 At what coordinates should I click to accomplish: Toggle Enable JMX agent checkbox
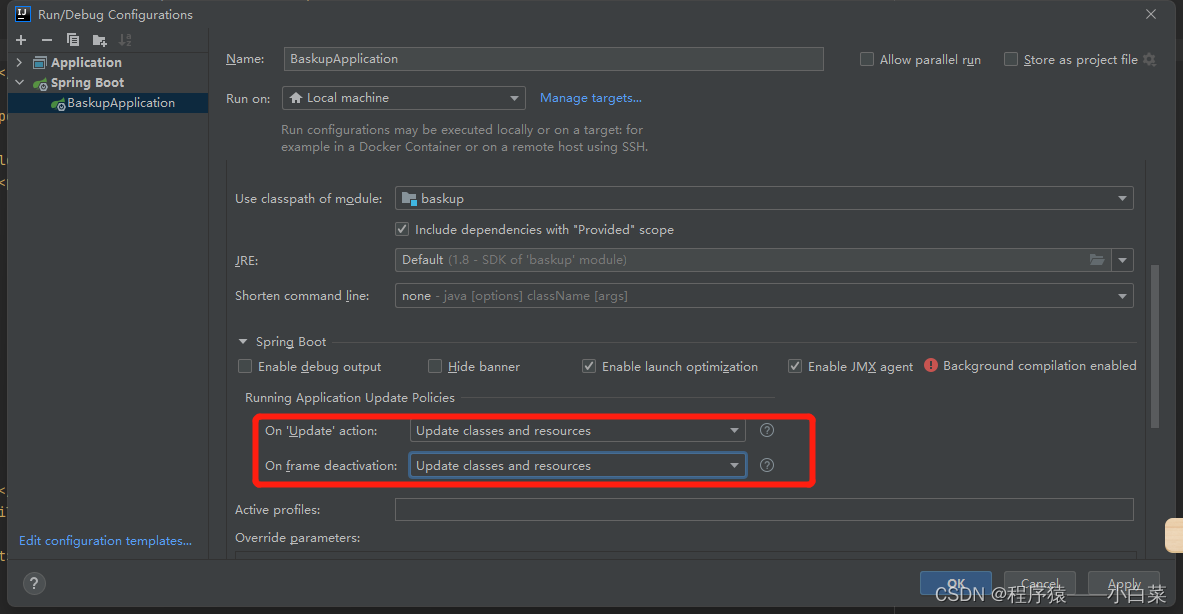pyautogui.click(x=794, y=366)
